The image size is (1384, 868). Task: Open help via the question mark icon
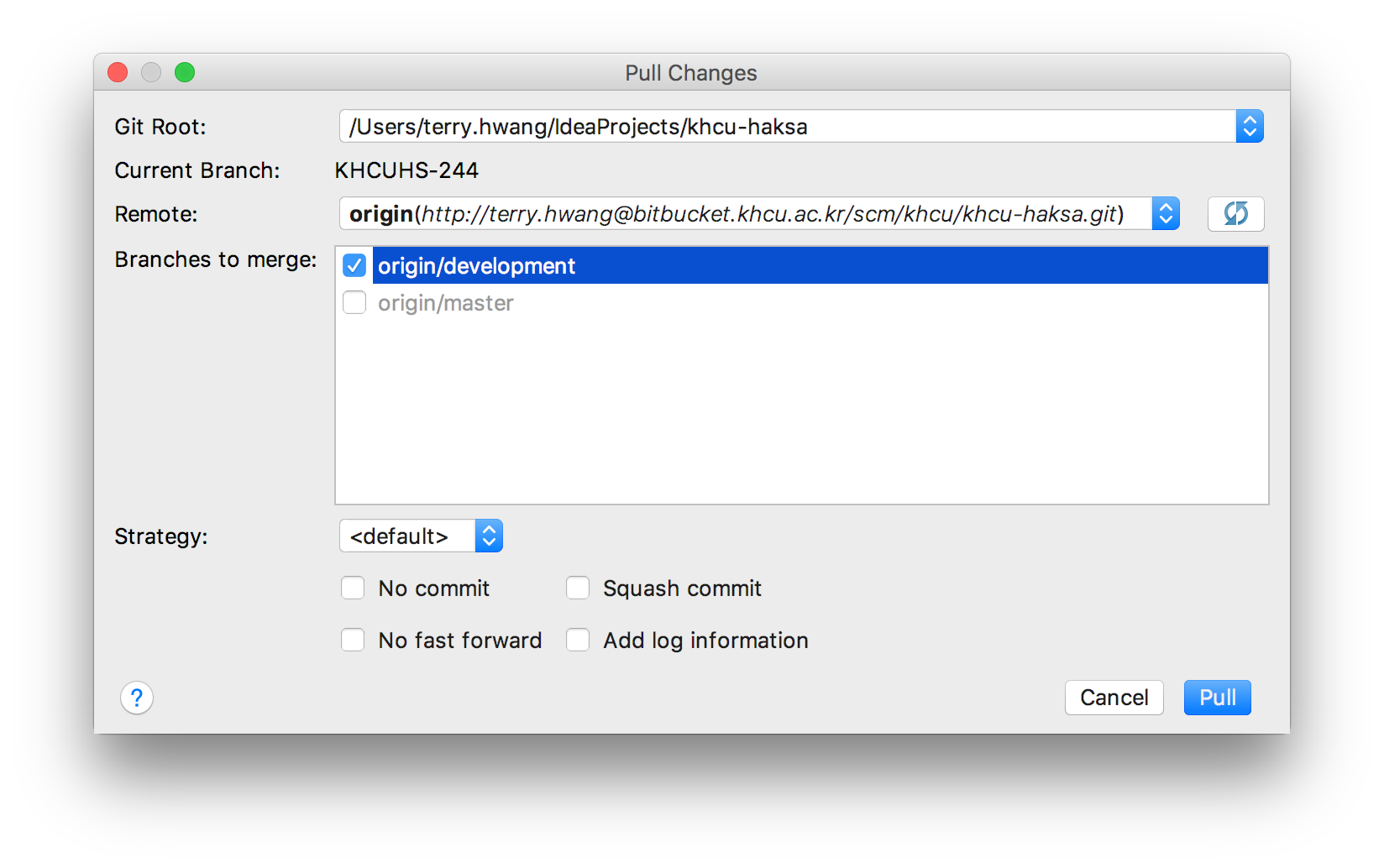click(x=137, y=698)
